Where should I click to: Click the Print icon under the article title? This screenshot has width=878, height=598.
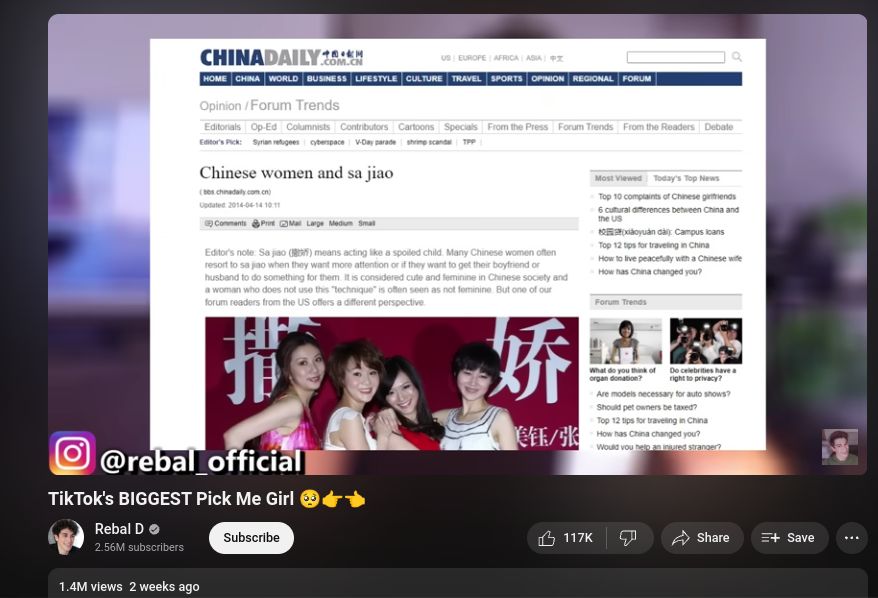[x=263, y=223]
